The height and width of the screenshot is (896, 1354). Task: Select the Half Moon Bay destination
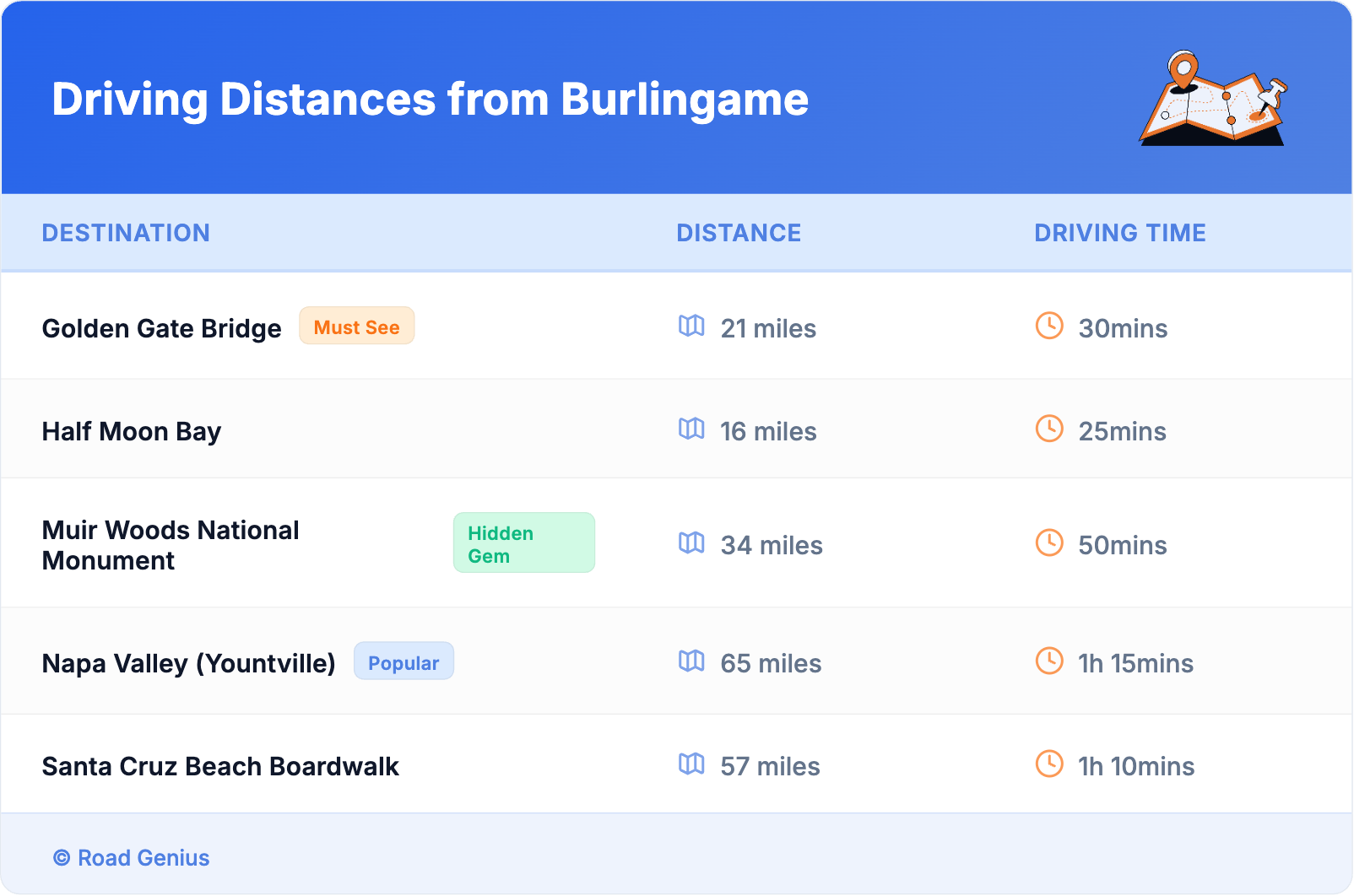pyautogui.click(x=132, y=431)
